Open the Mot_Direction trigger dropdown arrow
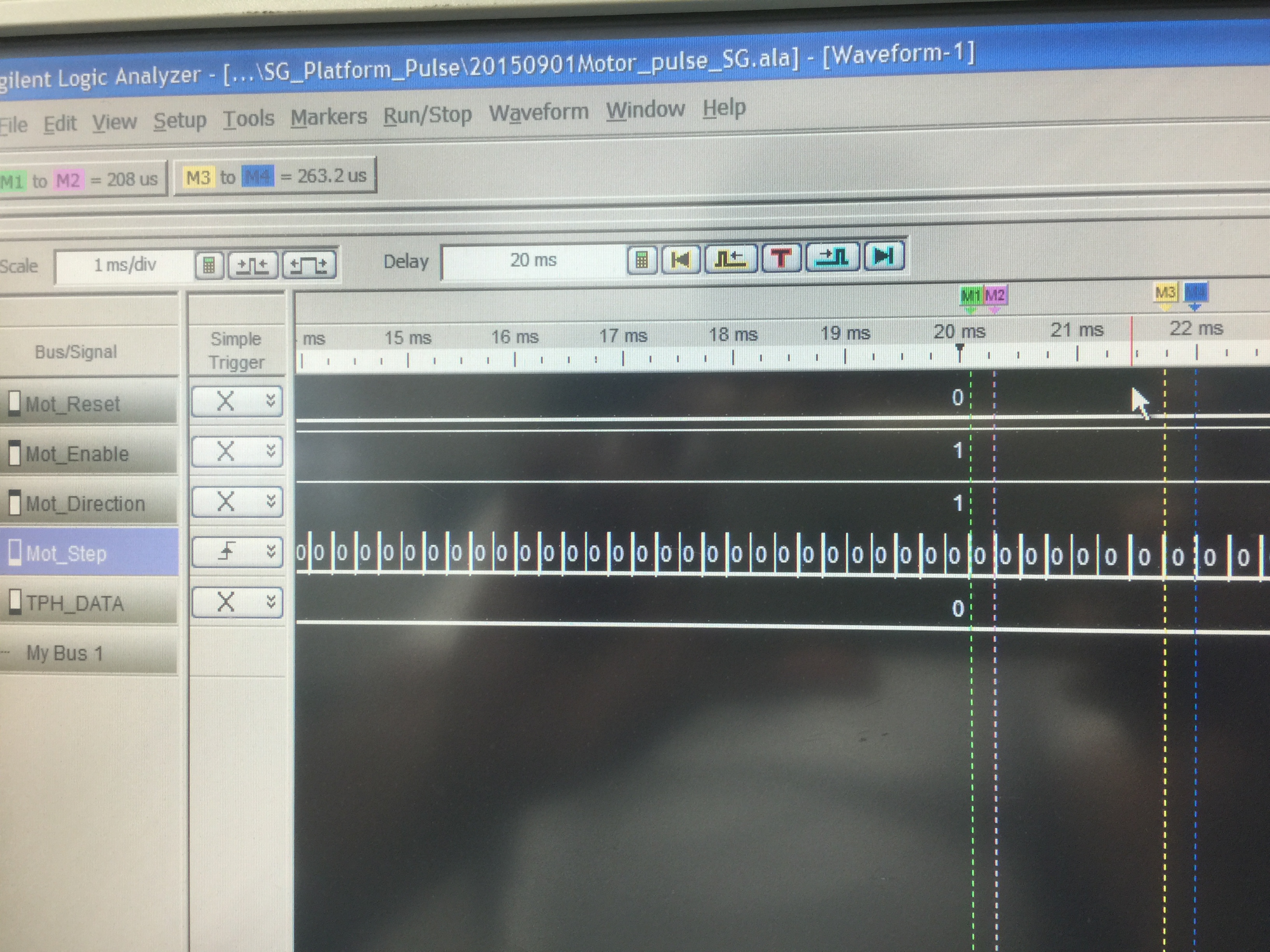The image size is (1270, 952). click(x=271, y=502)
